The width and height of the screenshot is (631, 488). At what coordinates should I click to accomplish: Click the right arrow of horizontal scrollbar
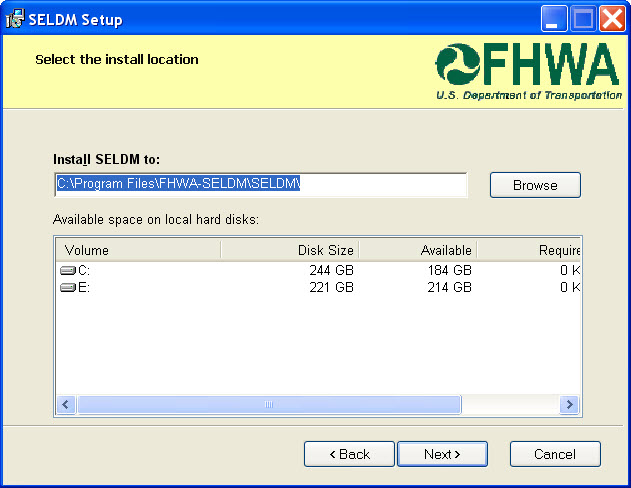pos(570,405)
